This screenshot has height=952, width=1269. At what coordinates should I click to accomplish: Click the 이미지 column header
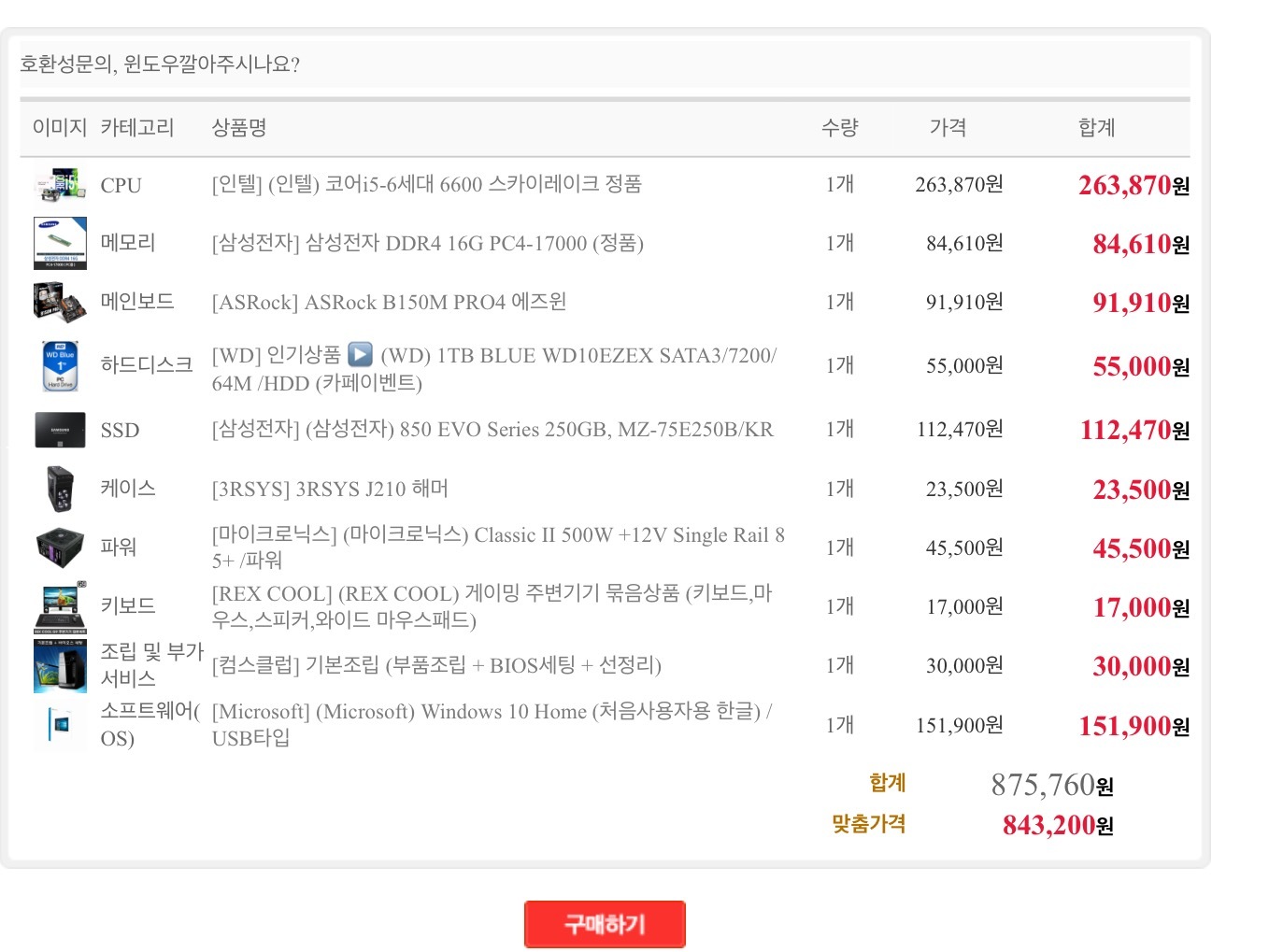point(59,127)
